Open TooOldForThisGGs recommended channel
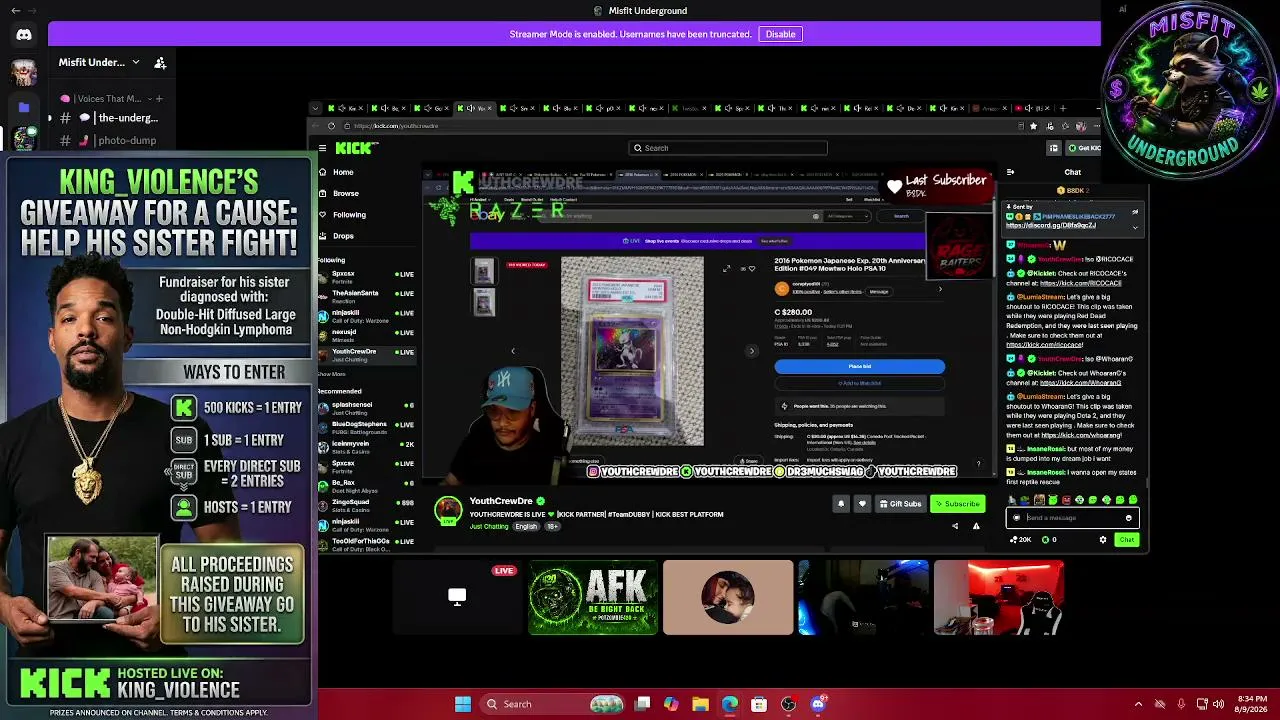 coord(365,543)
